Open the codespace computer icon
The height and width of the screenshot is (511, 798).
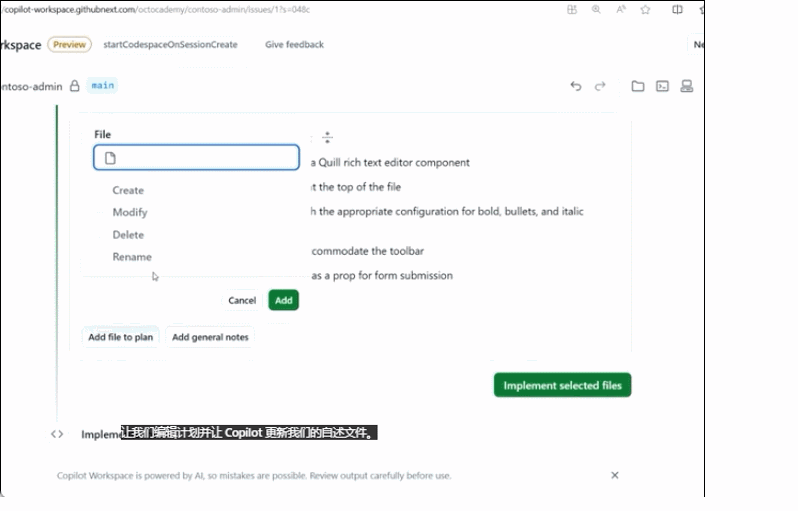(687, 86)
